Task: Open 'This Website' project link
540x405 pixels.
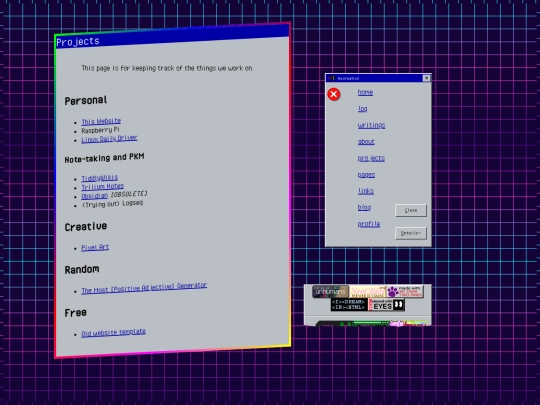Action: (x=101, y=121)
